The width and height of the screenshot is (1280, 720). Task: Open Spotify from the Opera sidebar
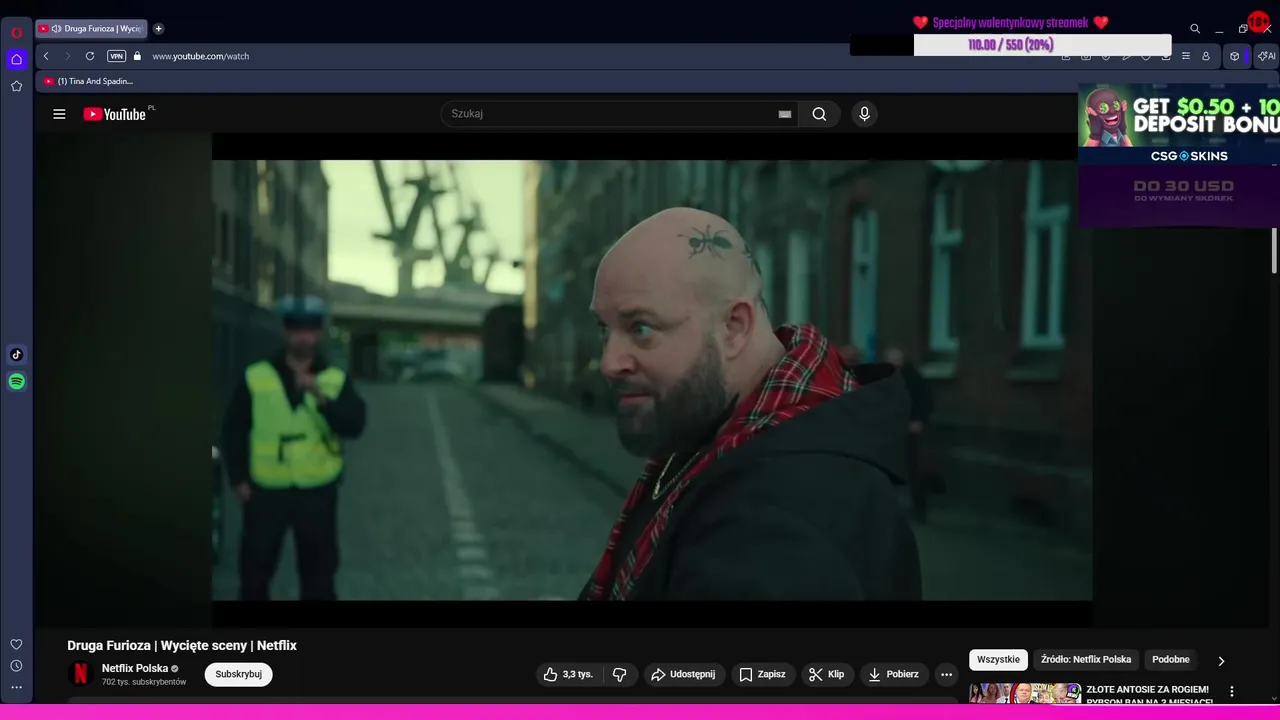16,381
